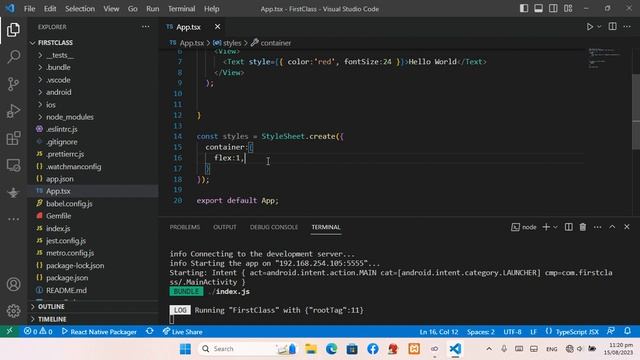Open remote window indicator in status bar
Screen dimensions: 640x360
pos(9,331)
